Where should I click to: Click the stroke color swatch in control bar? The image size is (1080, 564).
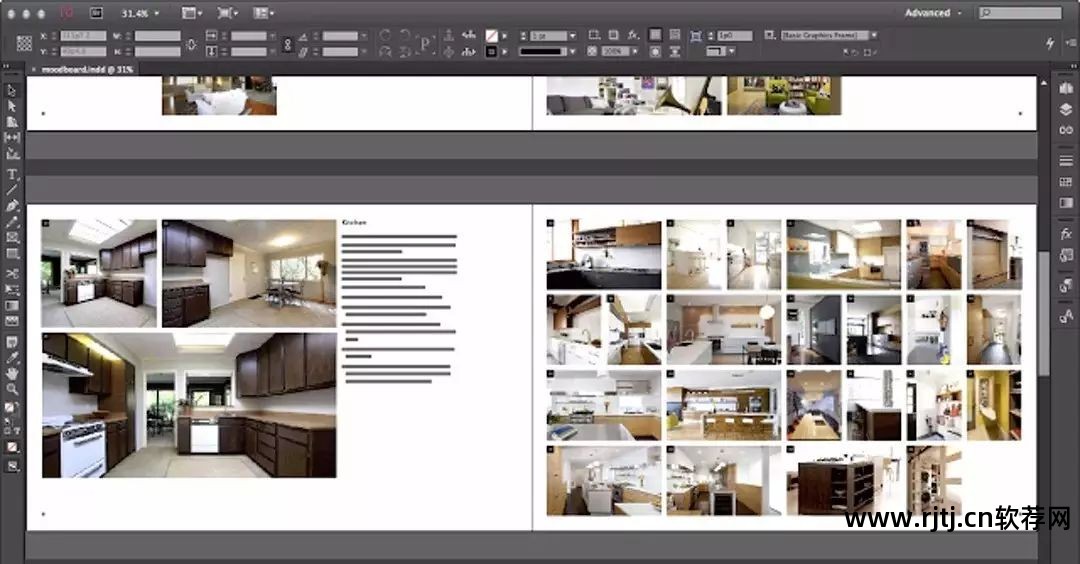pyautogui.click(x=492, y=51)
